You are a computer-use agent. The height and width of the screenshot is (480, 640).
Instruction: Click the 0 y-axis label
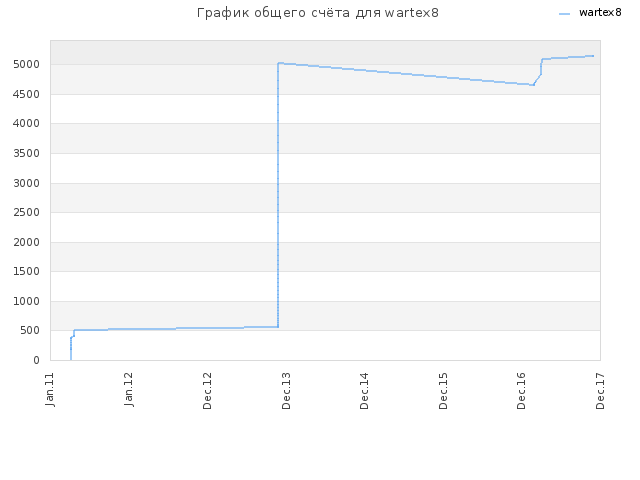coord(37,360)
